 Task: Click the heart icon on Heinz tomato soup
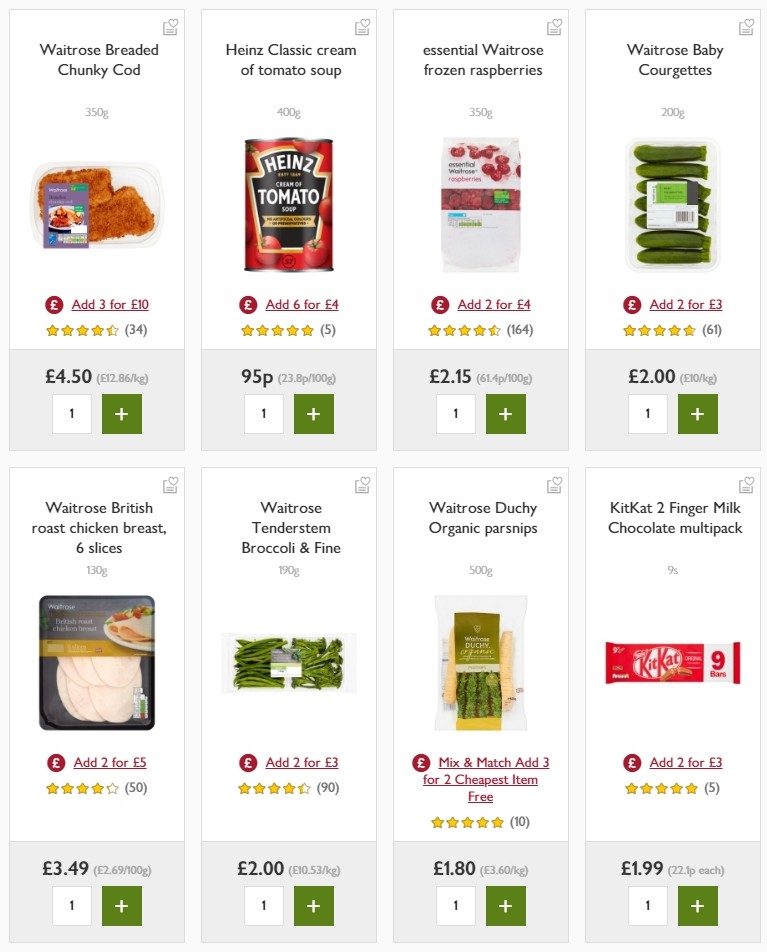(x=362, y=28)
